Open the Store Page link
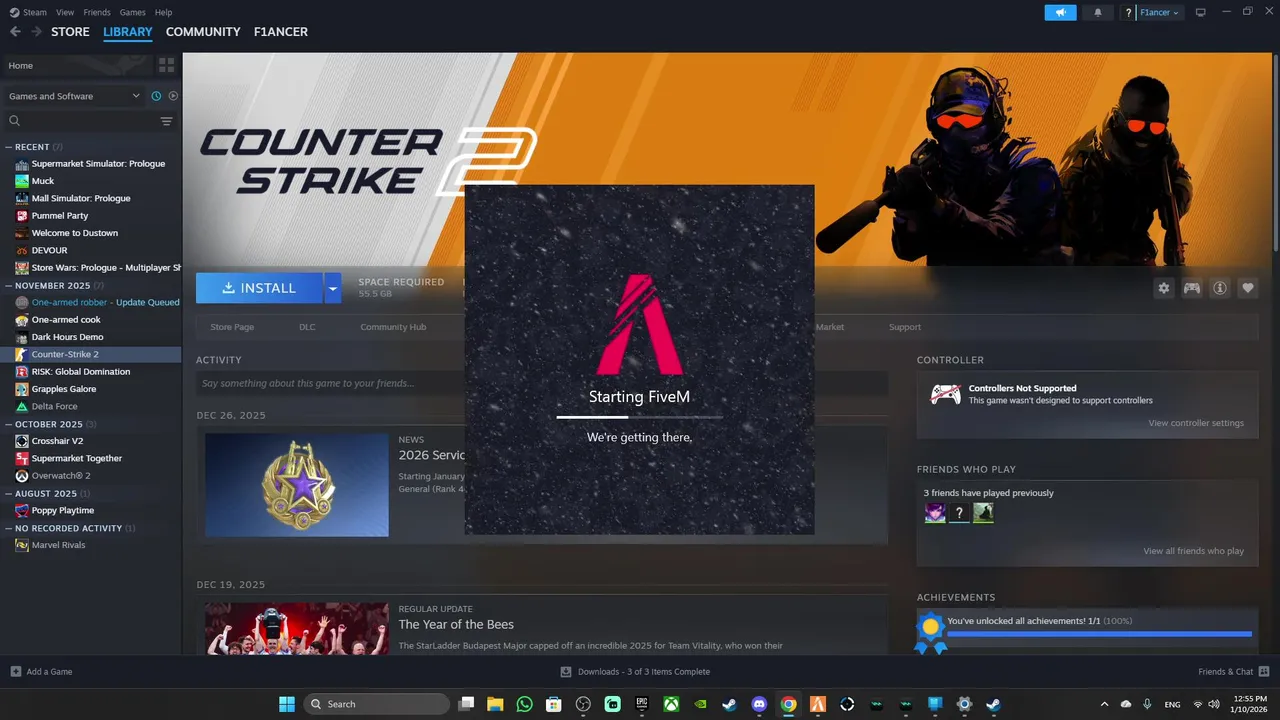The image size is (1280, 720). point(232,327)
